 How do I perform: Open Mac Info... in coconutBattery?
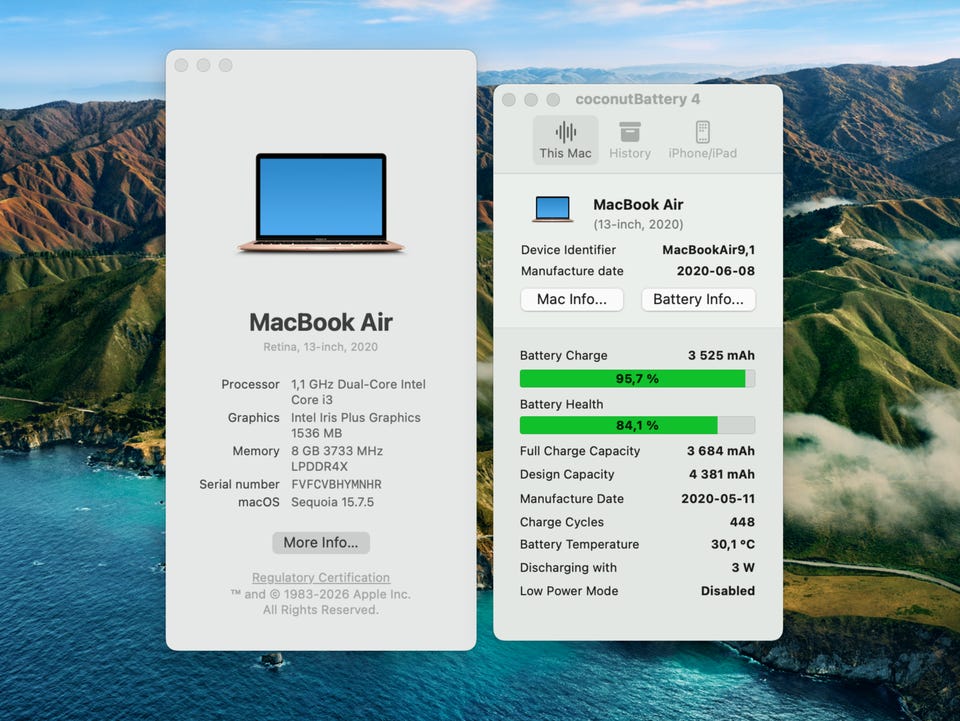[x=572, y=299]
